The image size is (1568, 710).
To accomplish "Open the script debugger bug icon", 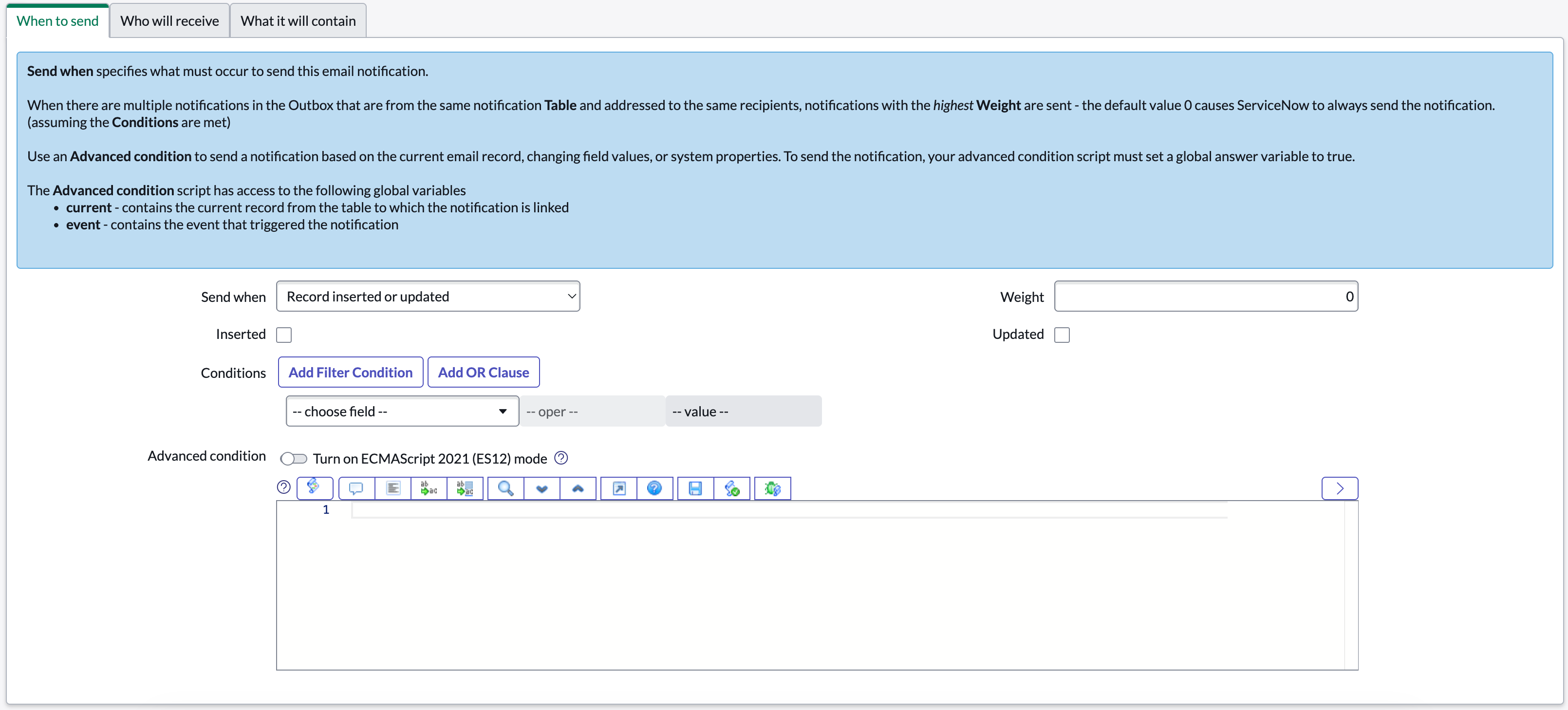I will point(772,488).
